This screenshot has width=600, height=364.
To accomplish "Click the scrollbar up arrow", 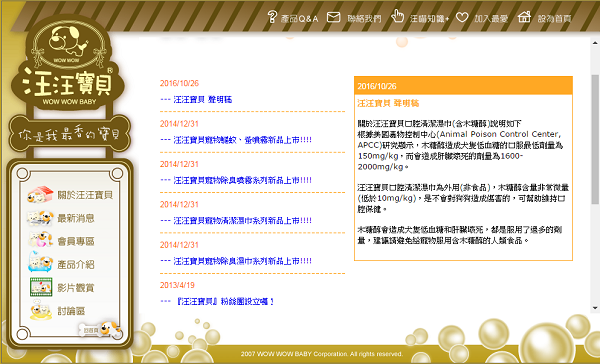I will point(595,42).
